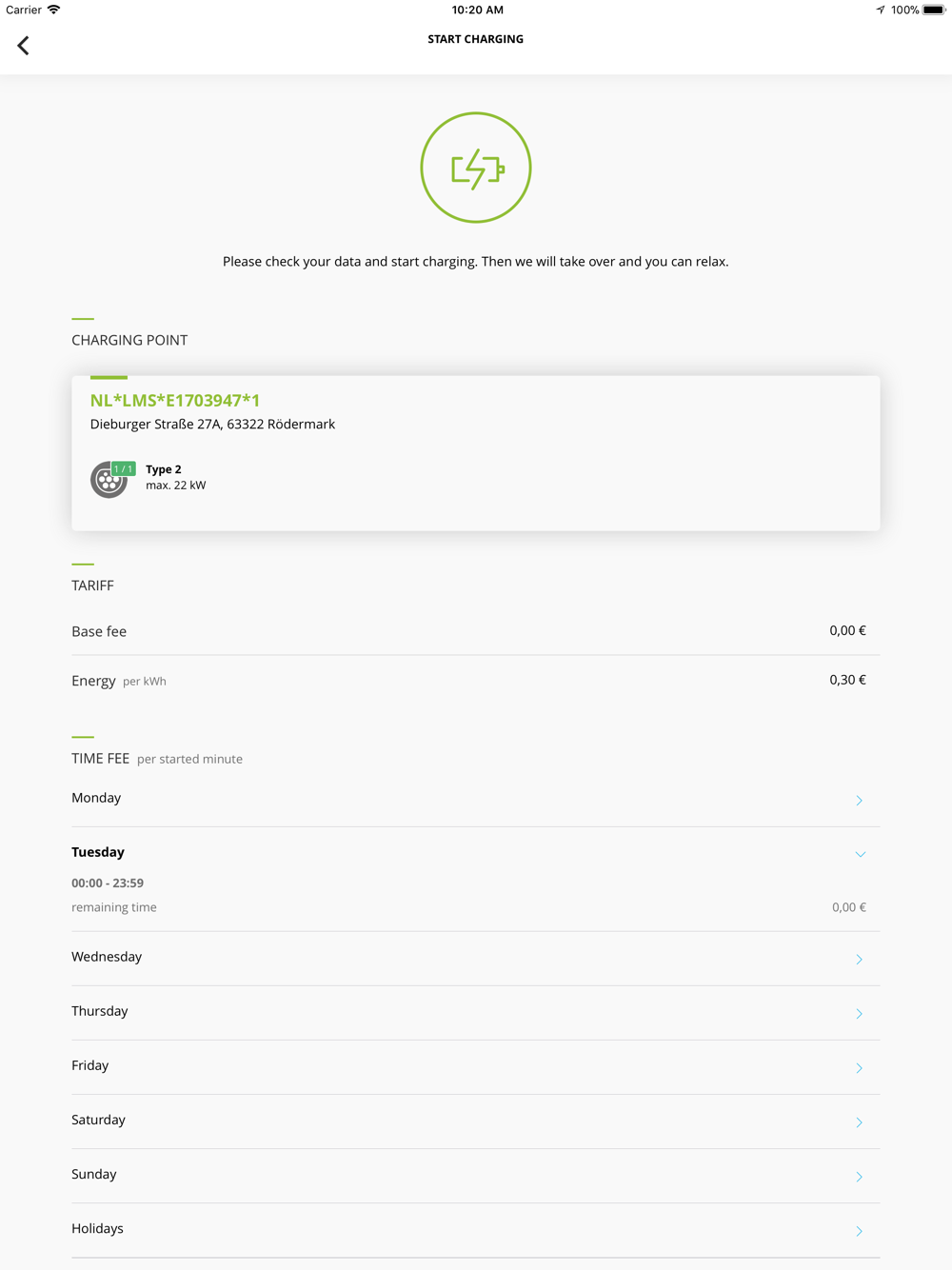Collapse the Tuesday time fee section
This screenshot has height=1270, width=952.
(x=860, y=854)
